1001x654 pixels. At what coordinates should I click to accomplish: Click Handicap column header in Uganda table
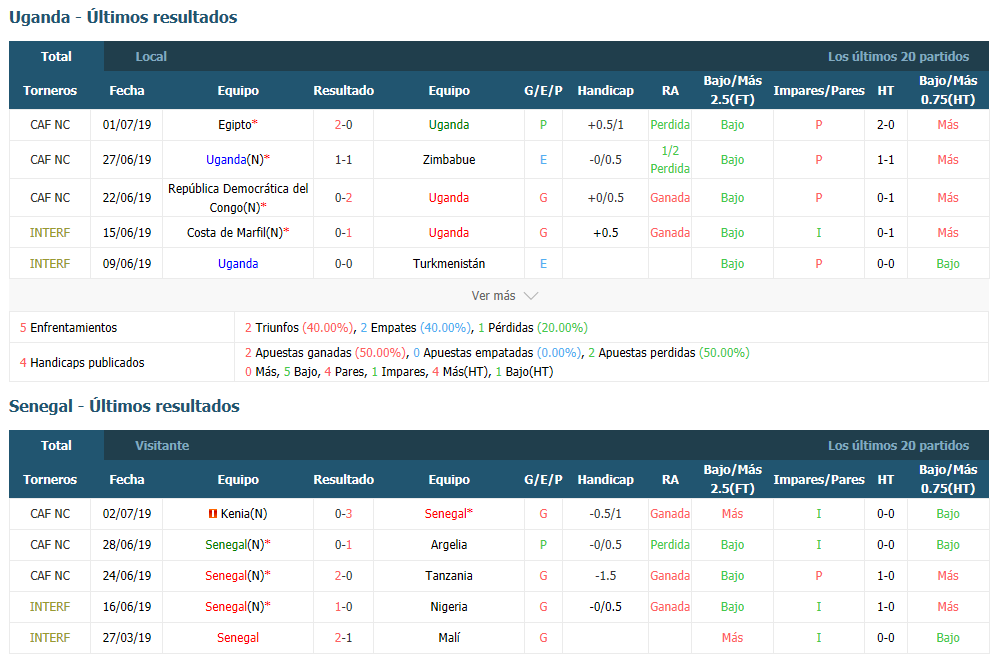click(x=605, y=91)
